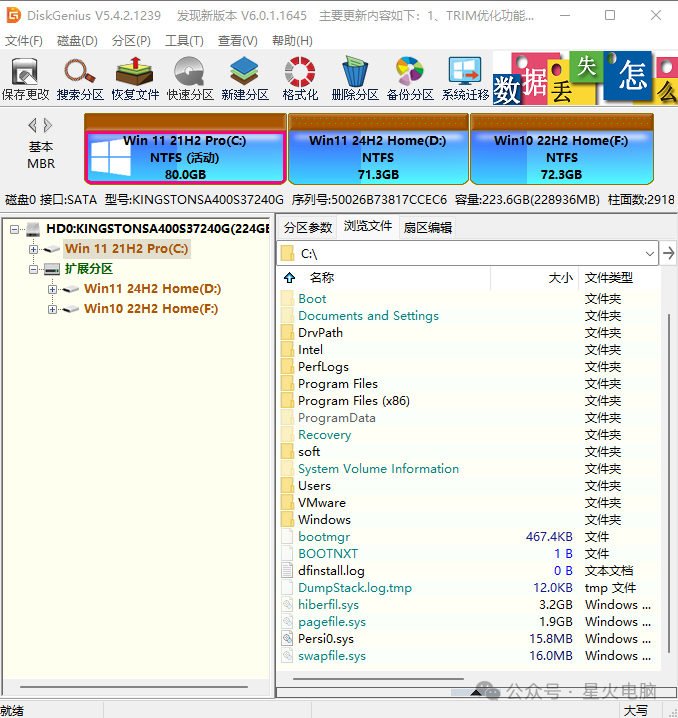Select the Intel folder
Image resolution: width=678 pixels, height=718 pixels.
(310, 349)
